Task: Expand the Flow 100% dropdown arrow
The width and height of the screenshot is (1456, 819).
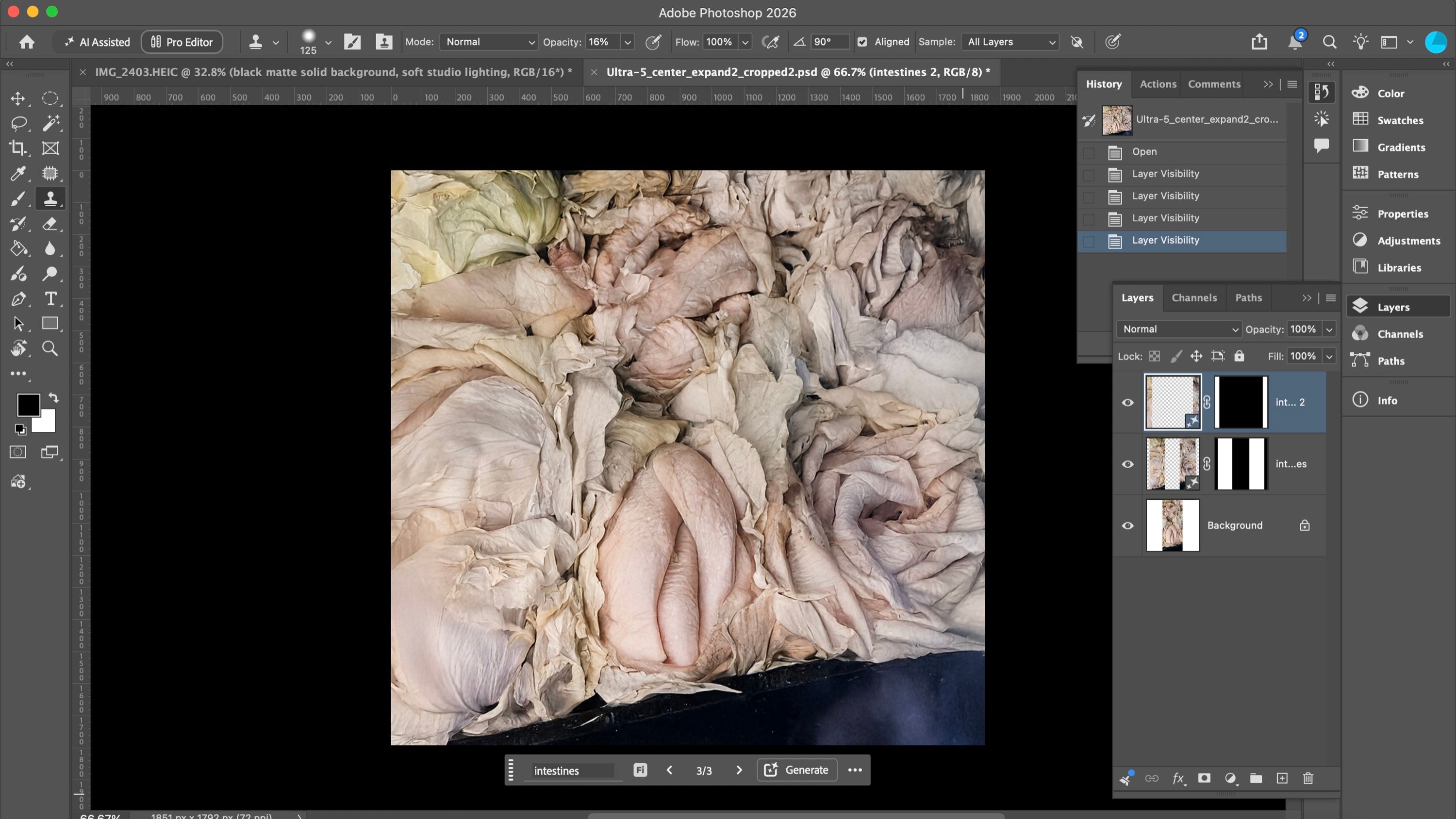Action: point(745,42)
